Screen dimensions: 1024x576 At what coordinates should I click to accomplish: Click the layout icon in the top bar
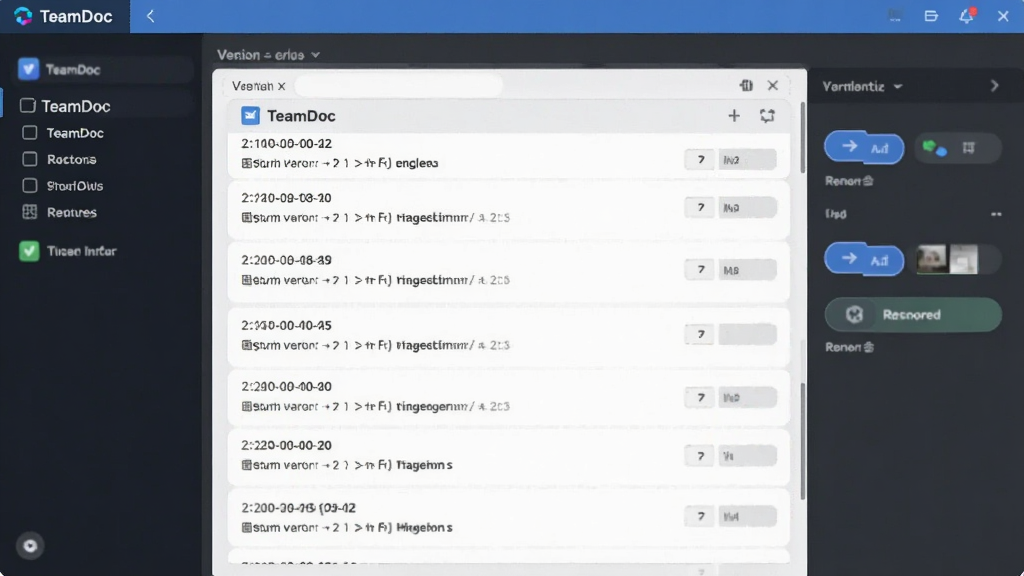[931, 16]
